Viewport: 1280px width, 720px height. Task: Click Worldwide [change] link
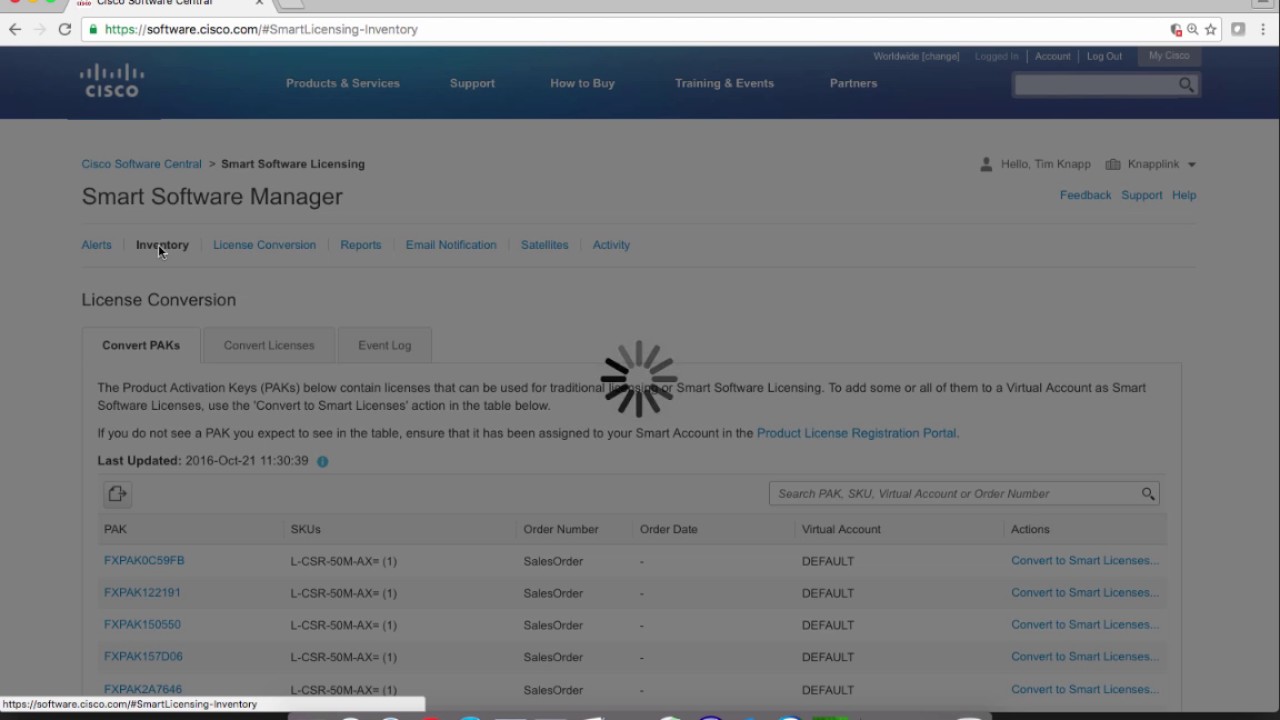[x=916, y=56]
